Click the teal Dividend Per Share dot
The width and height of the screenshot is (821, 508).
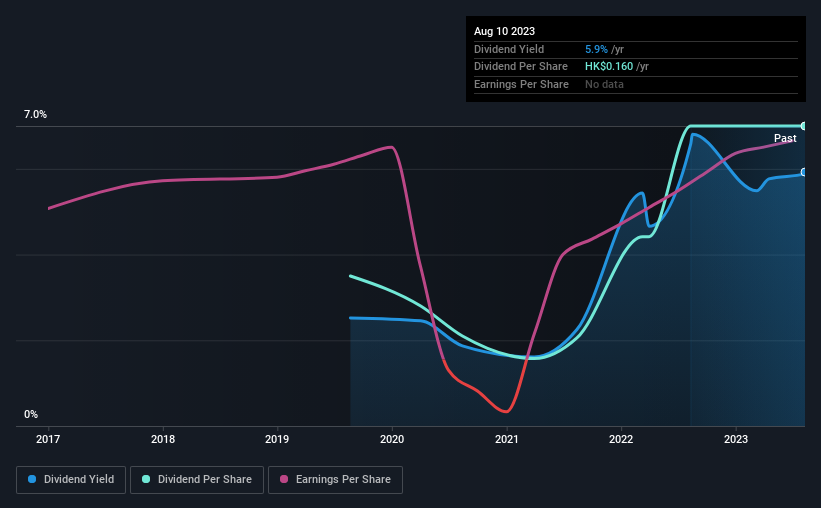coord(146,479)
